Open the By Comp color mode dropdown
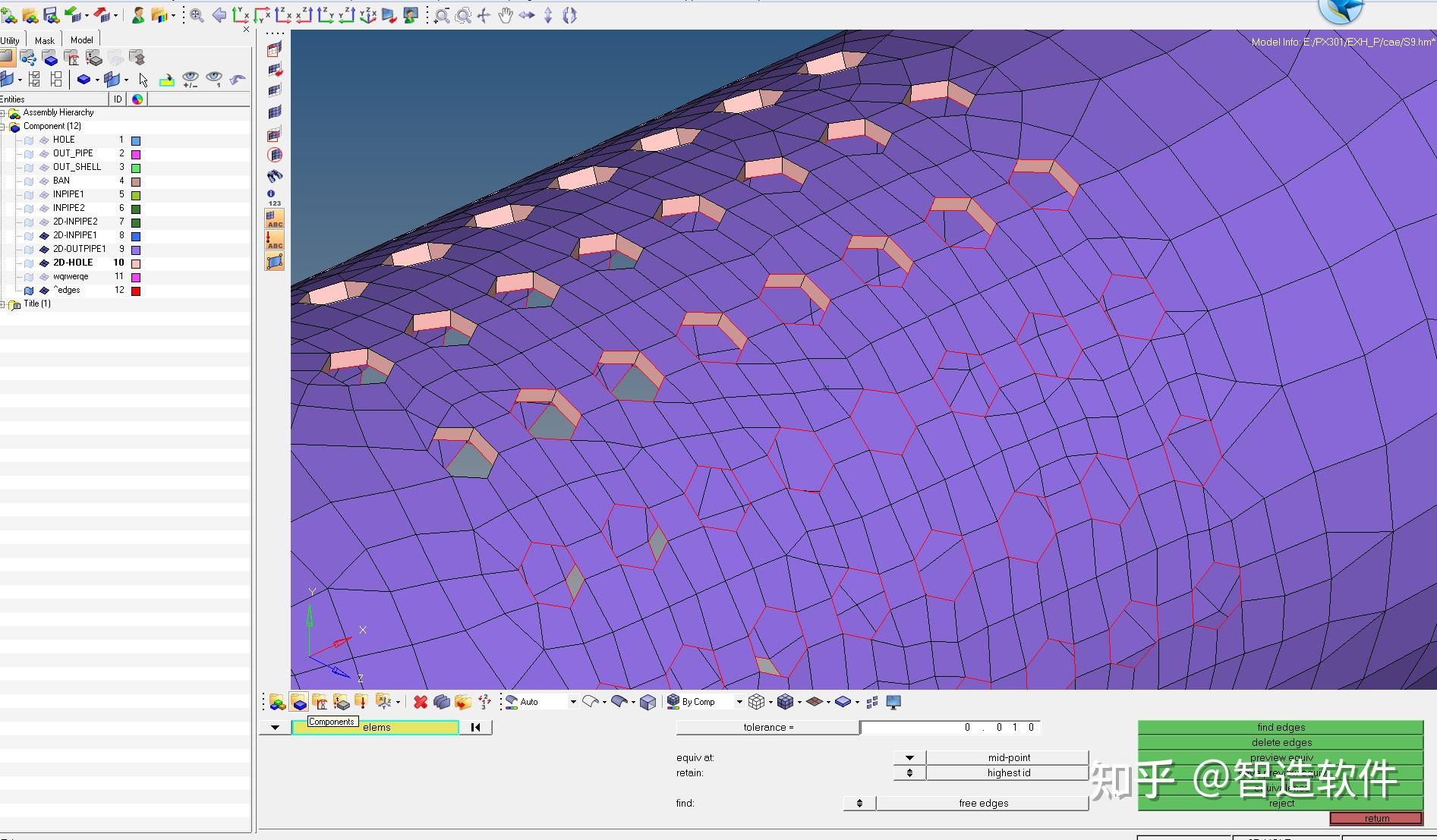The height and width of the screenshot is (840, 1437). tap(739, 702)
